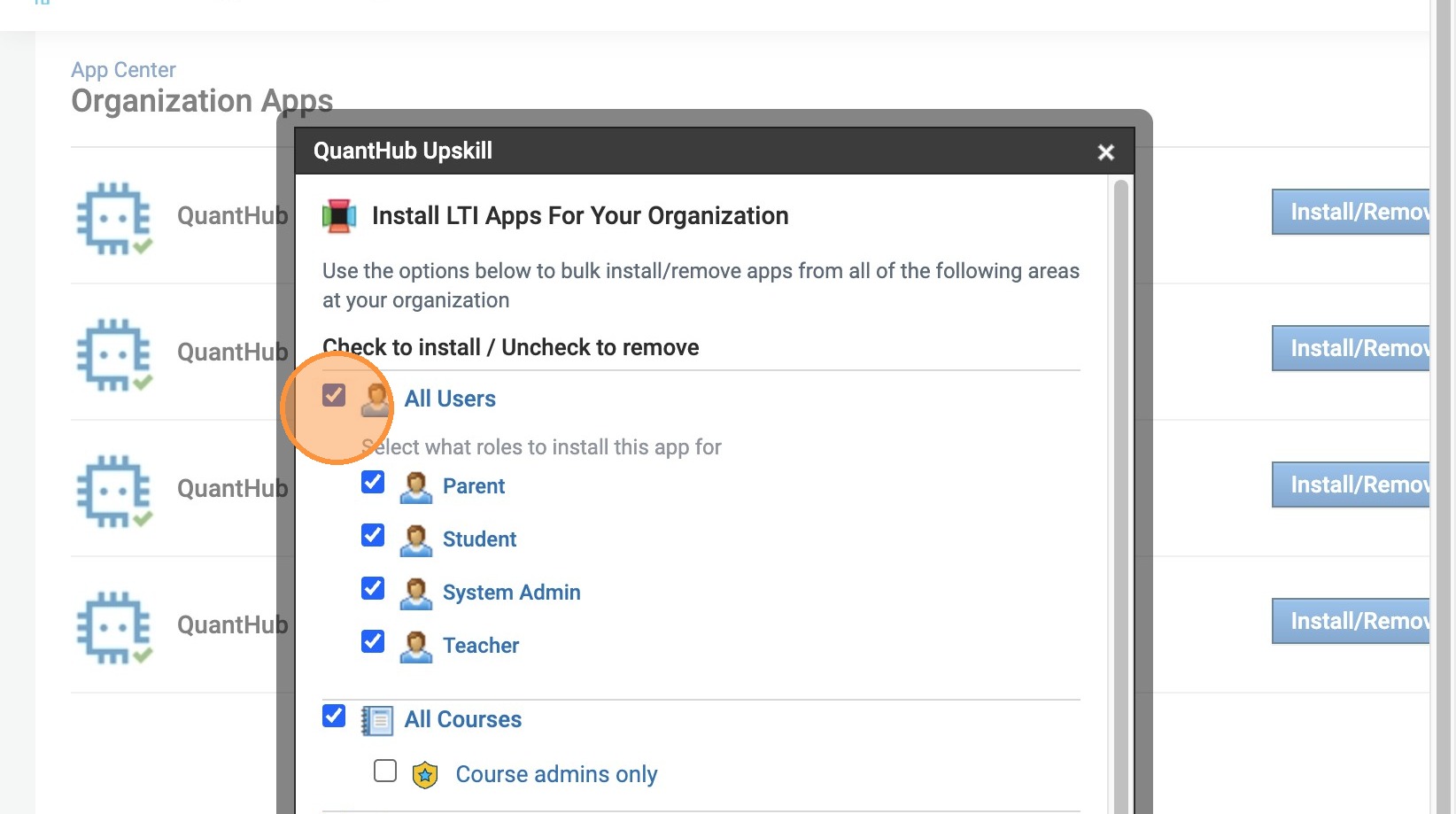The width and height of the screenshot is (1456, 814).
Task: Click Install/Remove for the third QuantHub app
Action: pyautogui.click(x=1351, y=485)
